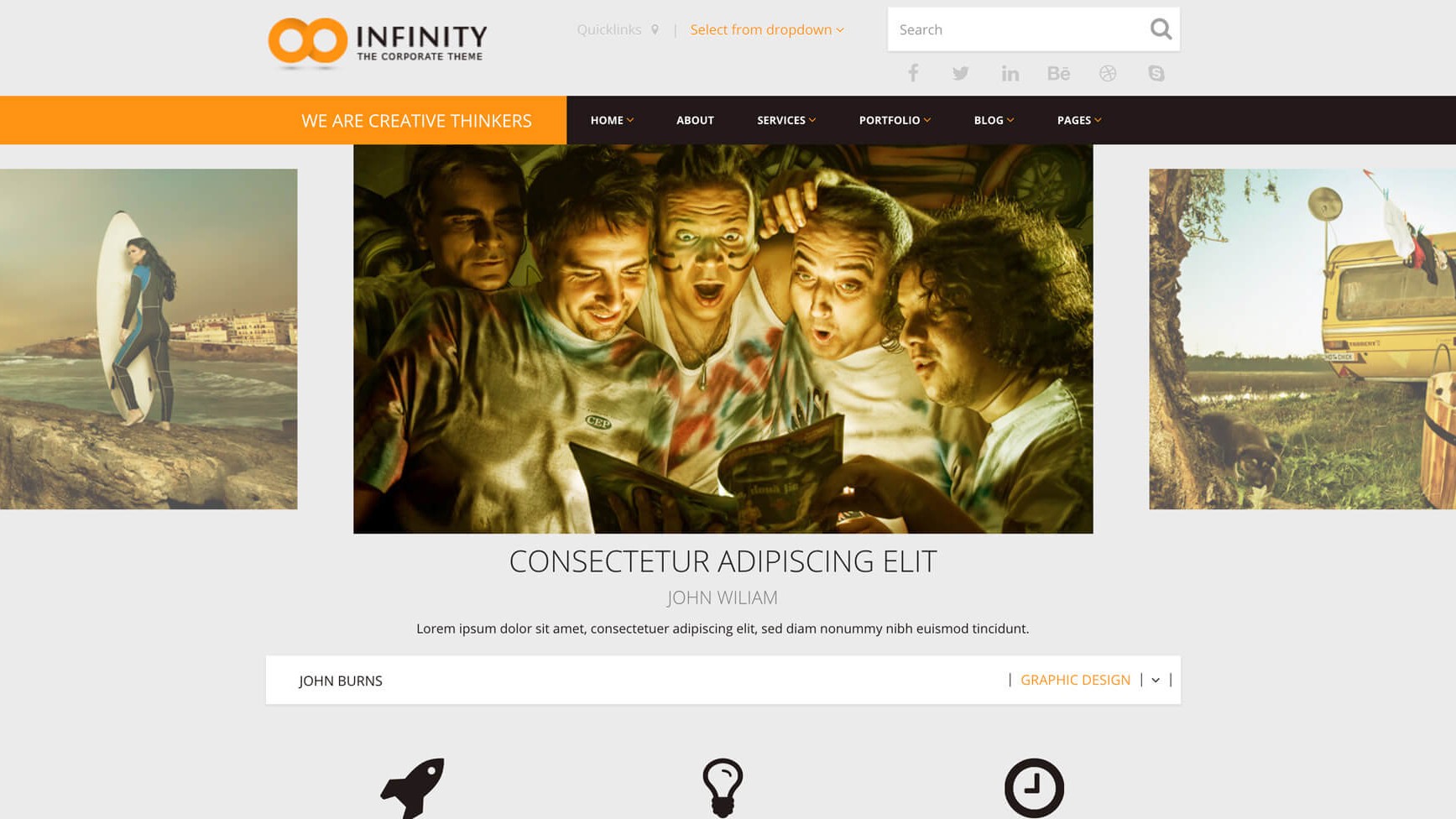Focus the Search input field
This screenshot has height=819, width=1456.
(x=1017, y=29)
